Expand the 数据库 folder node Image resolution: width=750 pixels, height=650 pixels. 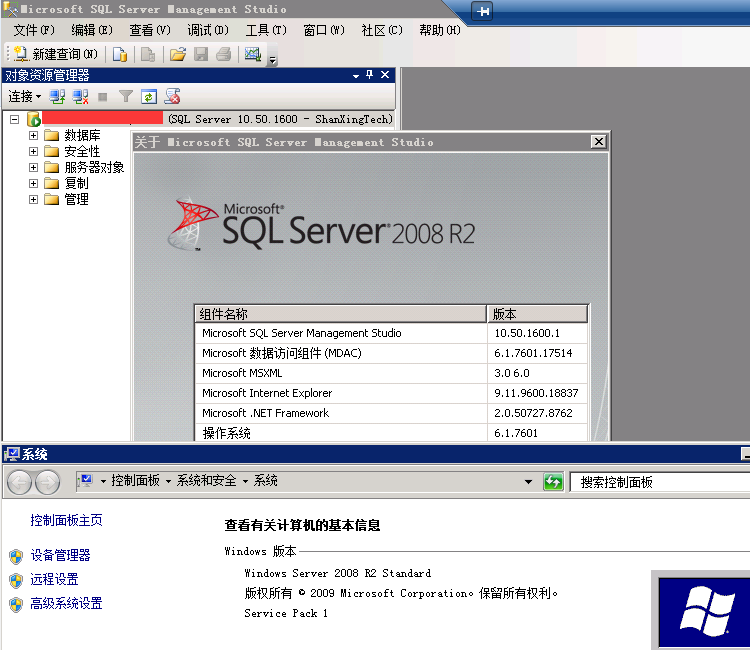(33, 135)
